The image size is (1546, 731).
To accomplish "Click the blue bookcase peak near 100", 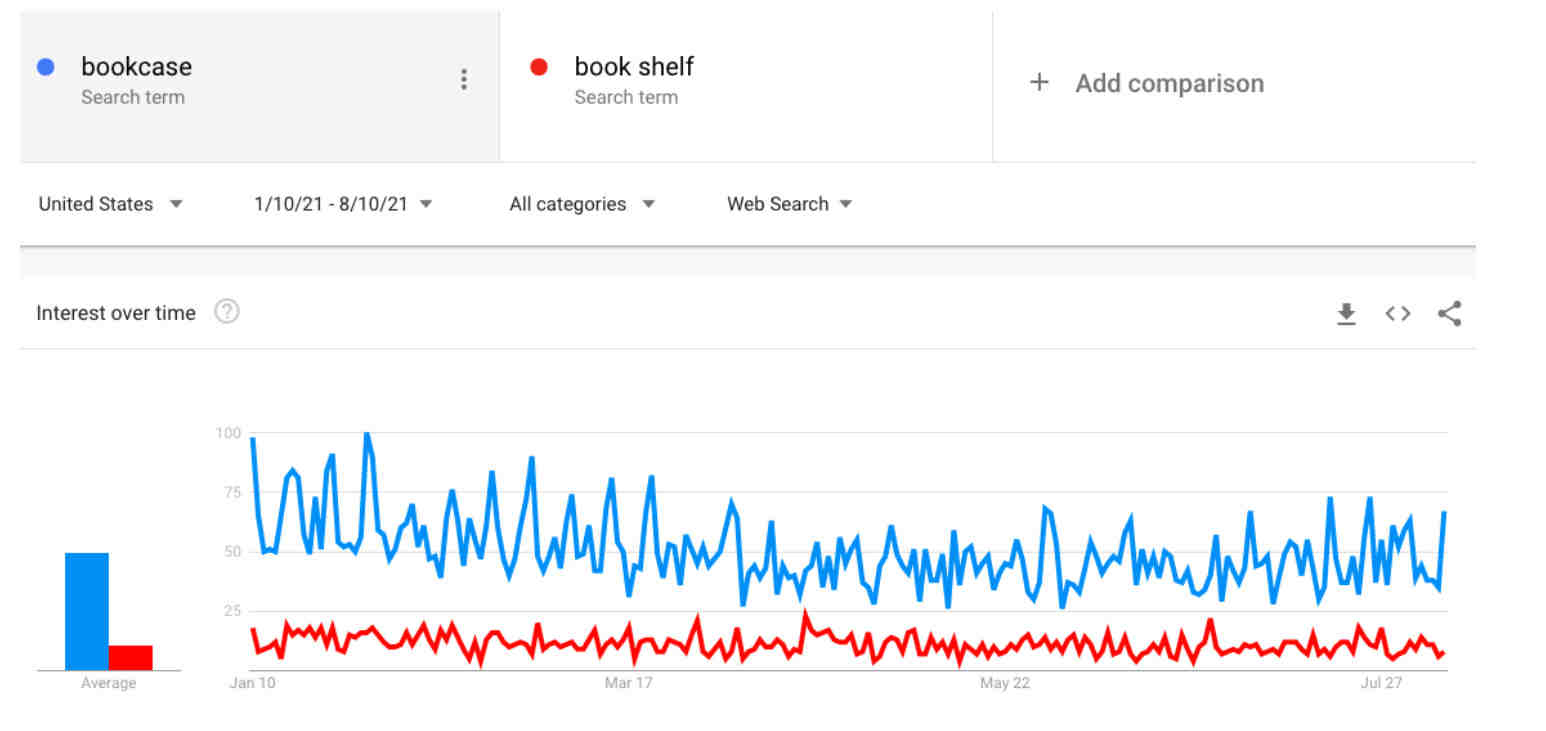I will [x=367, y=435].
